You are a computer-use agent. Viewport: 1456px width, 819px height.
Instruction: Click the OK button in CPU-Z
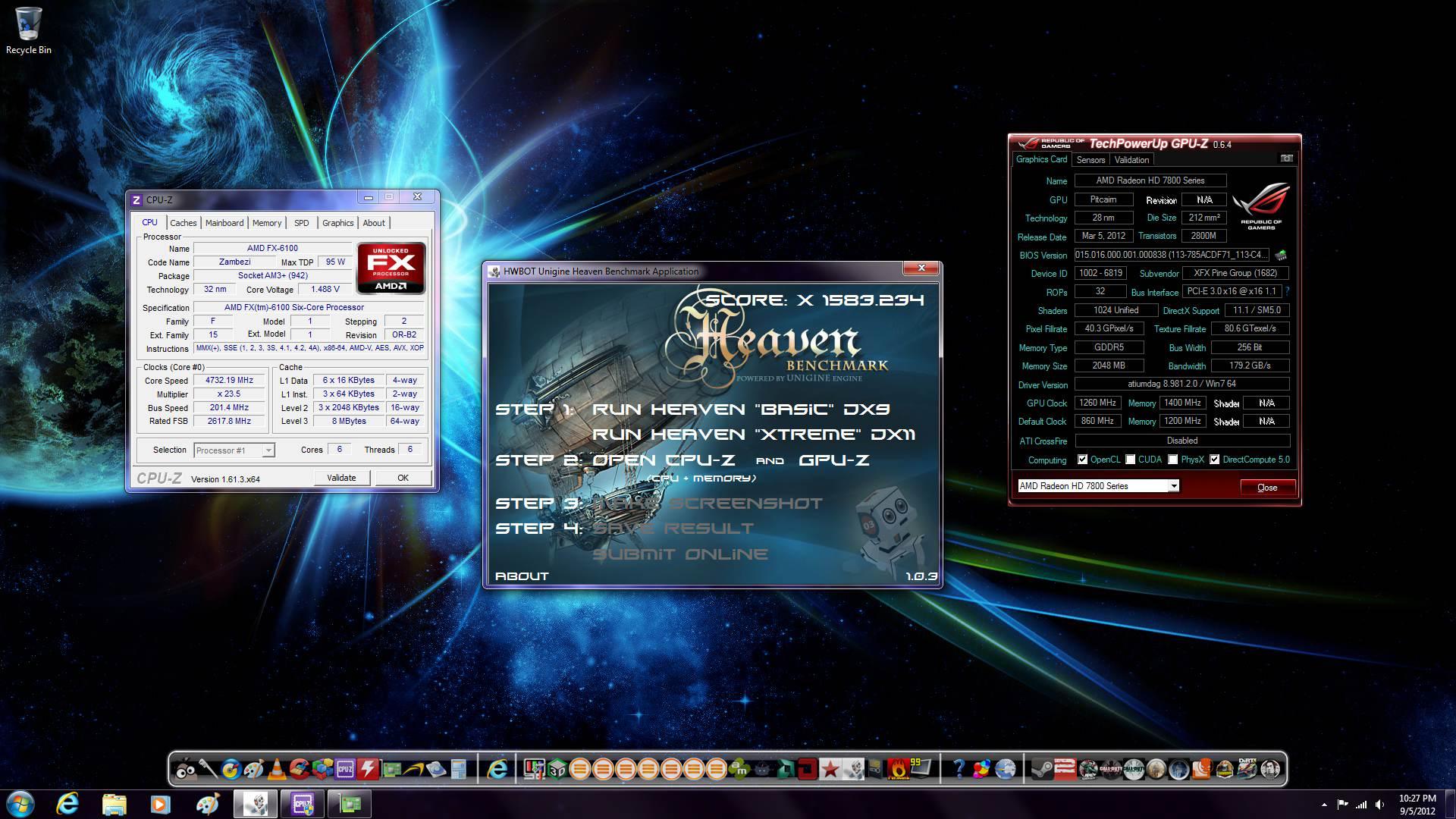tap(403, 478)
